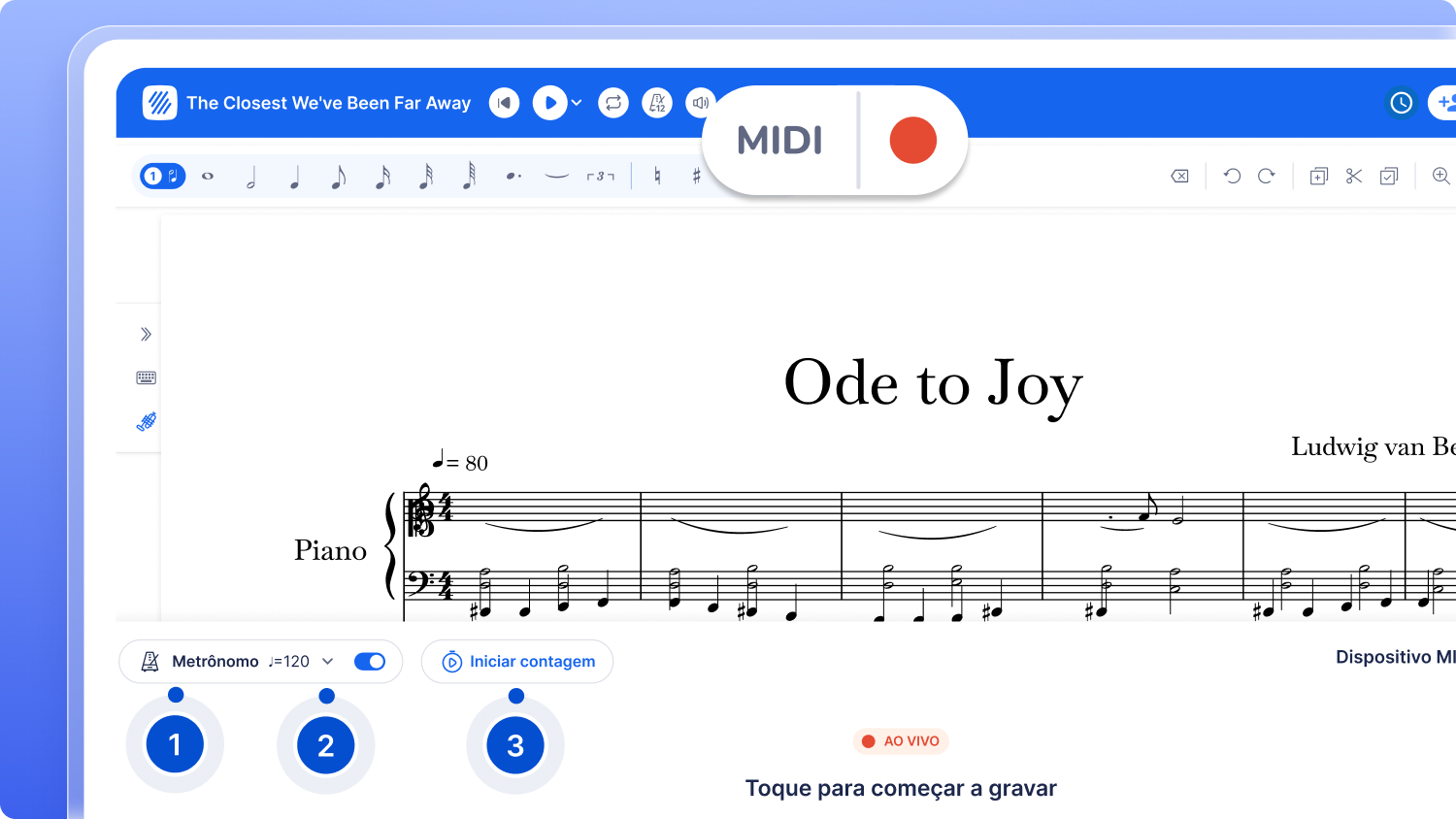Open the virtual keyboard panel
Viewport: 1456px width, 819px height.
click(147, 377)
